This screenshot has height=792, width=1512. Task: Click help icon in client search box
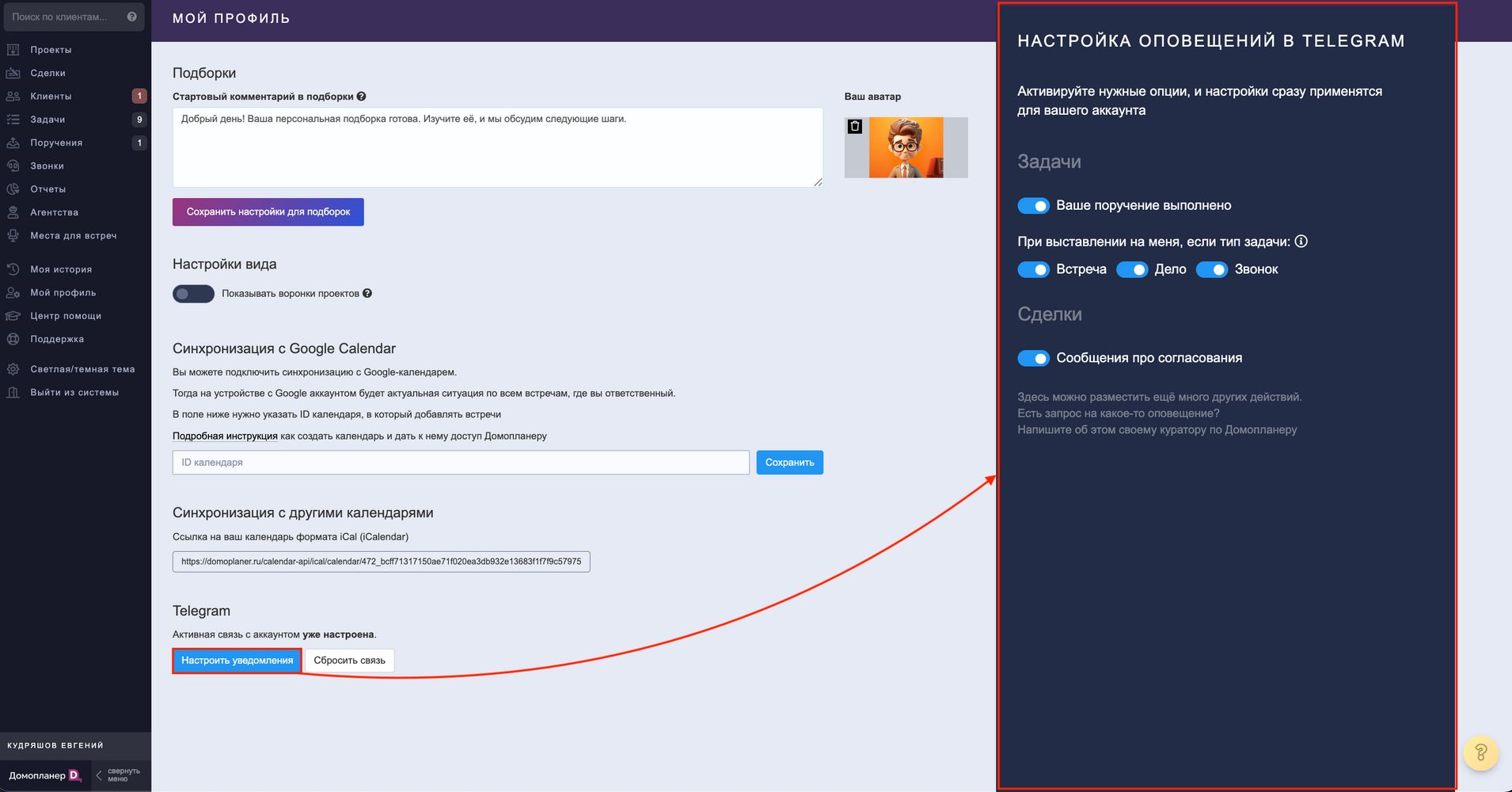tap(131, 17)
